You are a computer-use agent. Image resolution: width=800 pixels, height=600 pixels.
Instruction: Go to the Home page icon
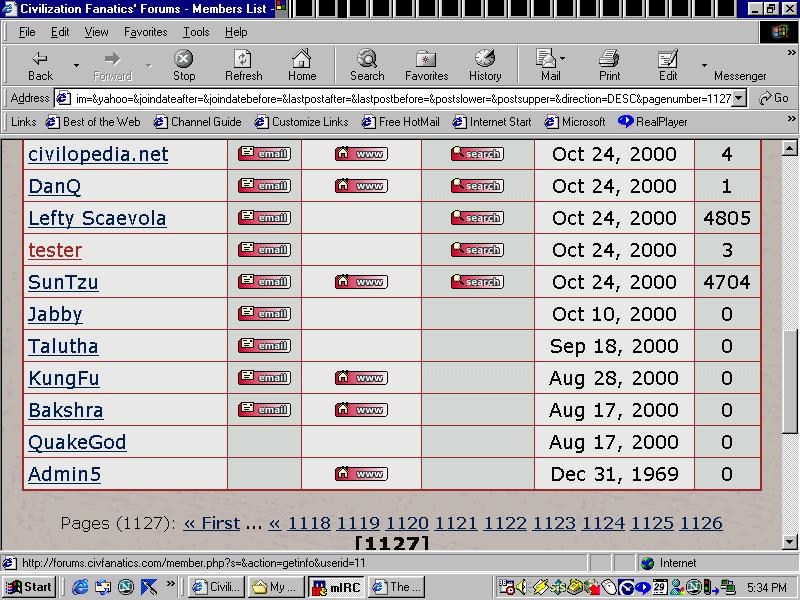click(302, 66)
